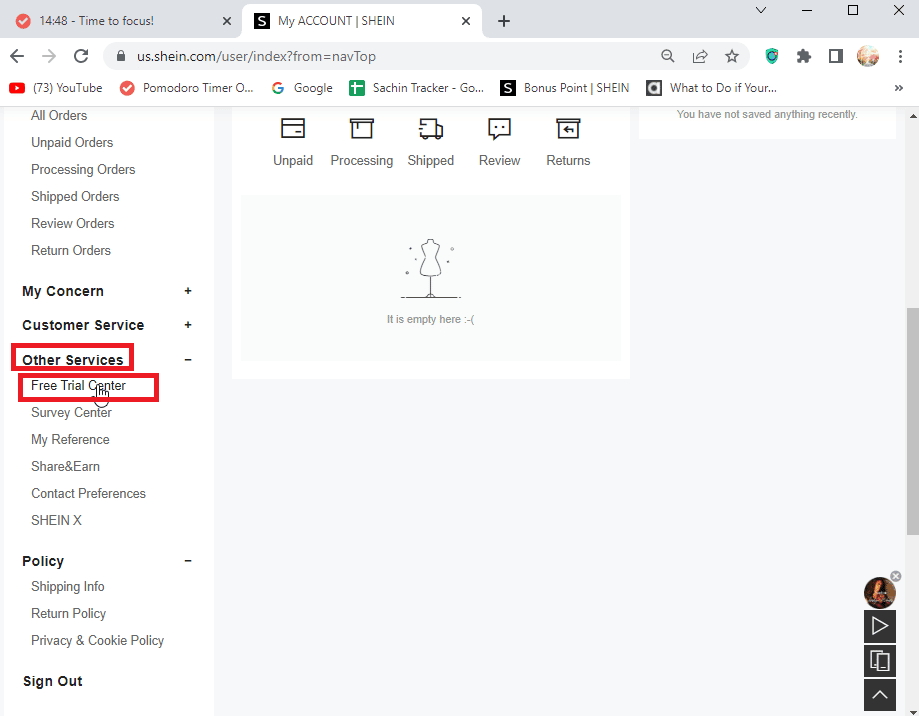
Task: Reload the page with the refresh icon
Action: click(x=81, y=56)
